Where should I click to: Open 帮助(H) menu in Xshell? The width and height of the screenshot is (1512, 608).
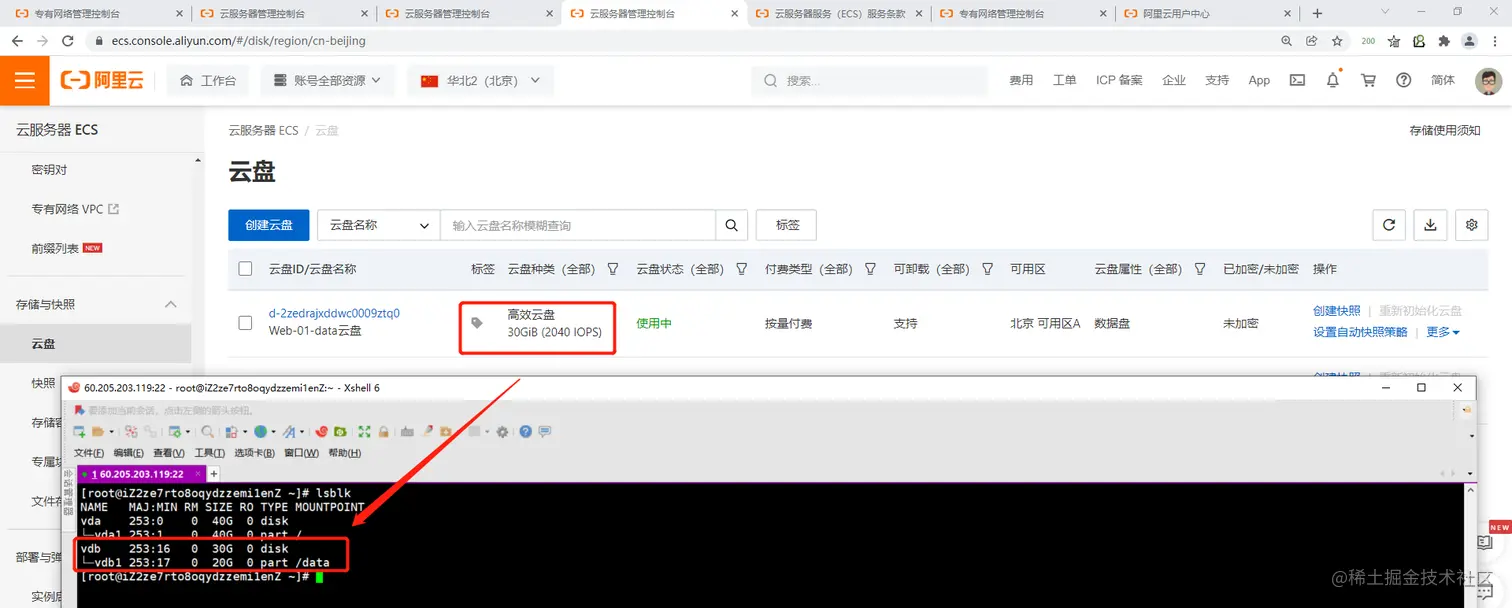(345, 453)
